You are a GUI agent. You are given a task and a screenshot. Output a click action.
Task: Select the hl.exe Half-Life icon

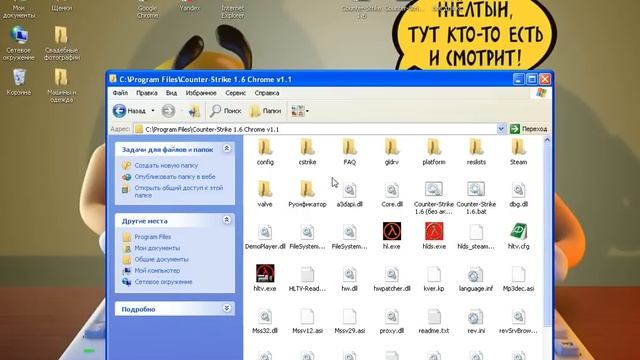pyautogui.click(x=392, y=231)
